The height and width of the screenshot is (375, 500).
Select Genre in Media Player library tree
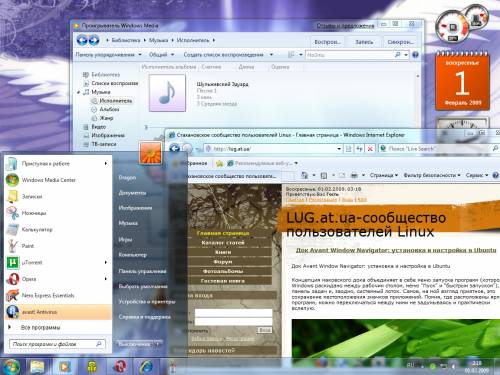click(106, 118)
